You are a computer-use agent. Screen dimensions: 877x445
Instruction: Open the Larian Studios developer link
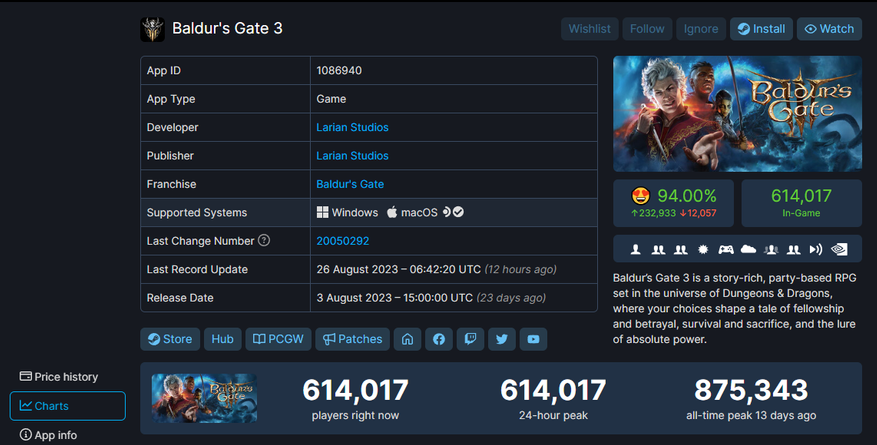coord(352,127)
